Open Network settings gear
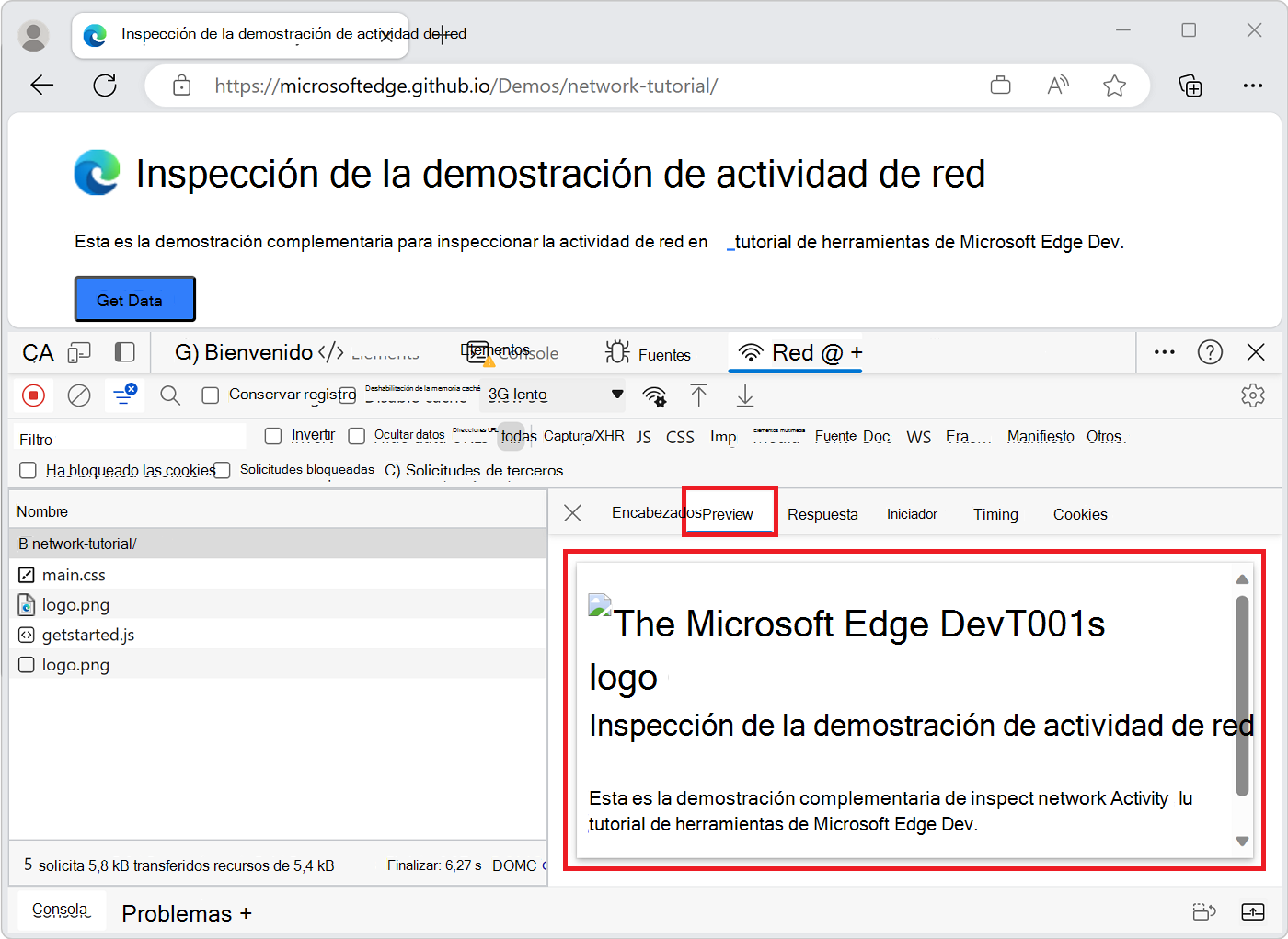 (x=1253, y=395)
